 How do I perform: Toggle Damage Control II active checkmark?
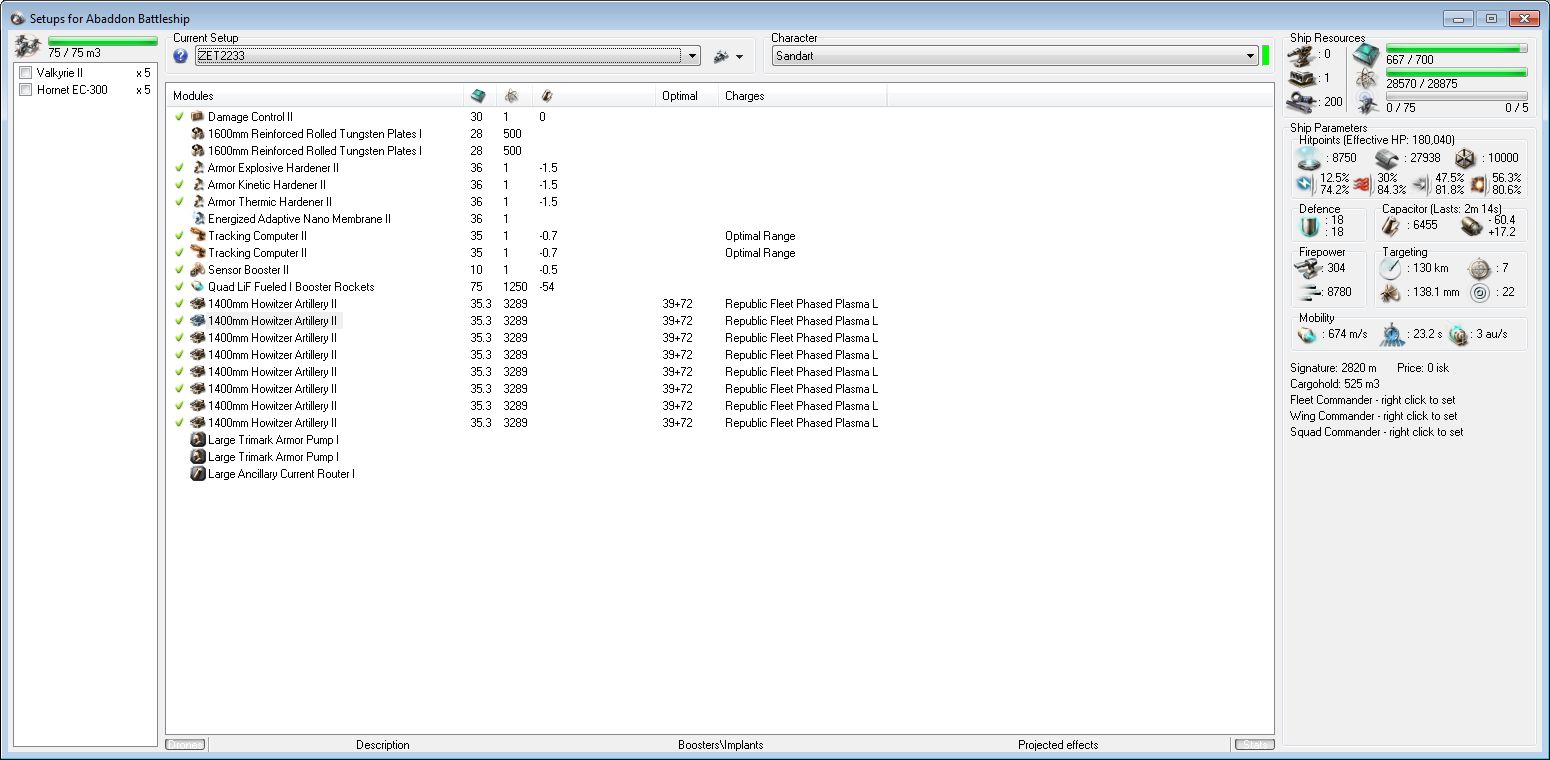tap(179, 117)
